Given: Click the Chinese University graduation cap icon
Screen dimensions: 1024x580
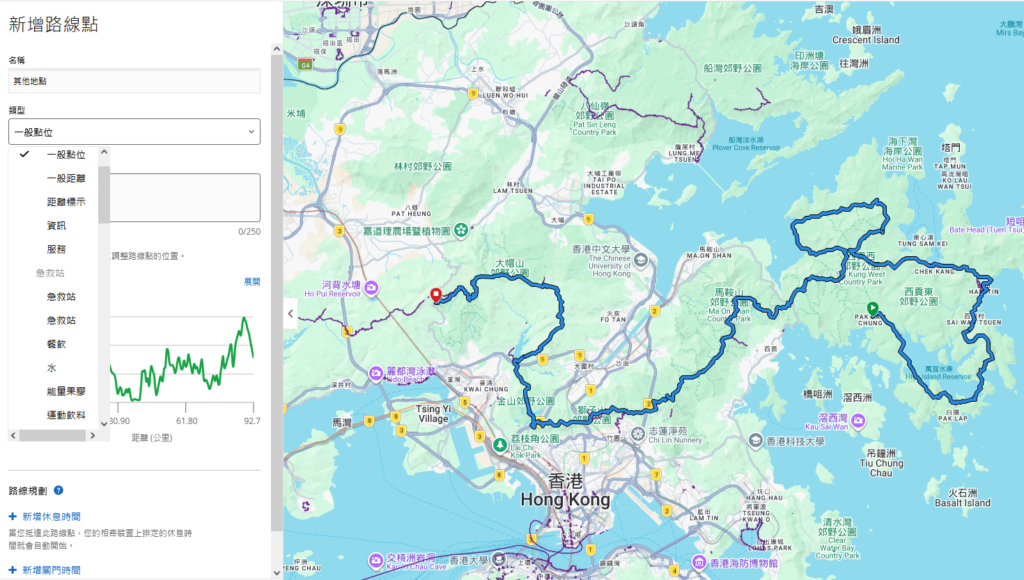Looking at the screenshot, I should (640, 260).
